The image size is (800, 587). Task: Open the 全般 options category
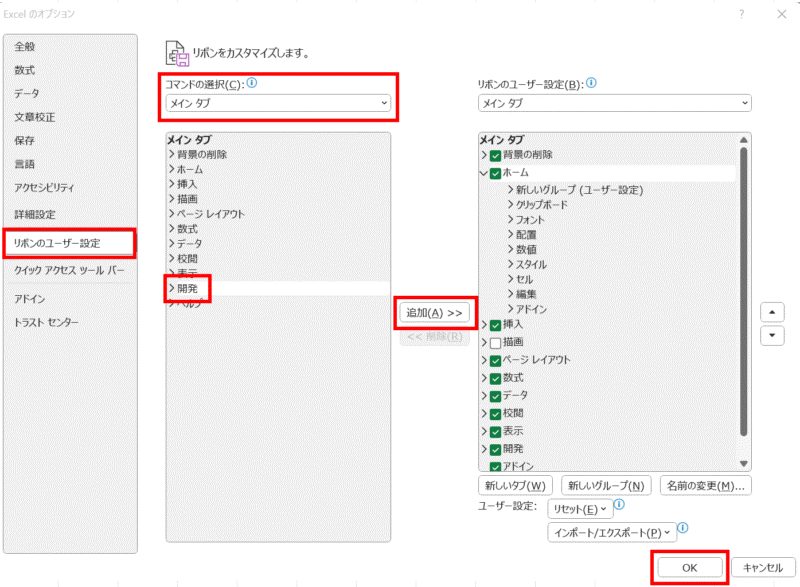(x=24, y=47)
